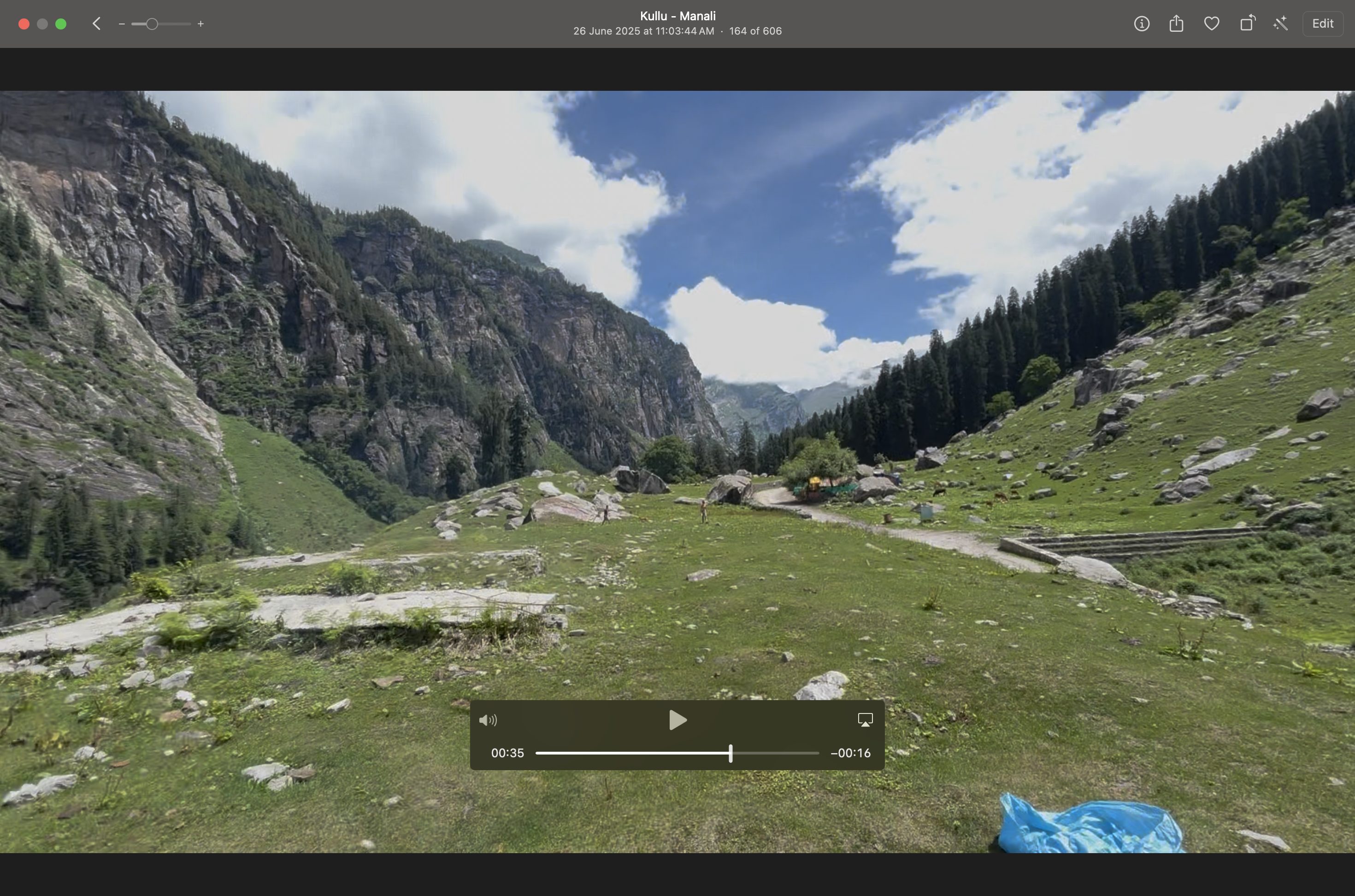Click the Share icon
This screenshot has height=896, width=1355.
click(1176, 24)
